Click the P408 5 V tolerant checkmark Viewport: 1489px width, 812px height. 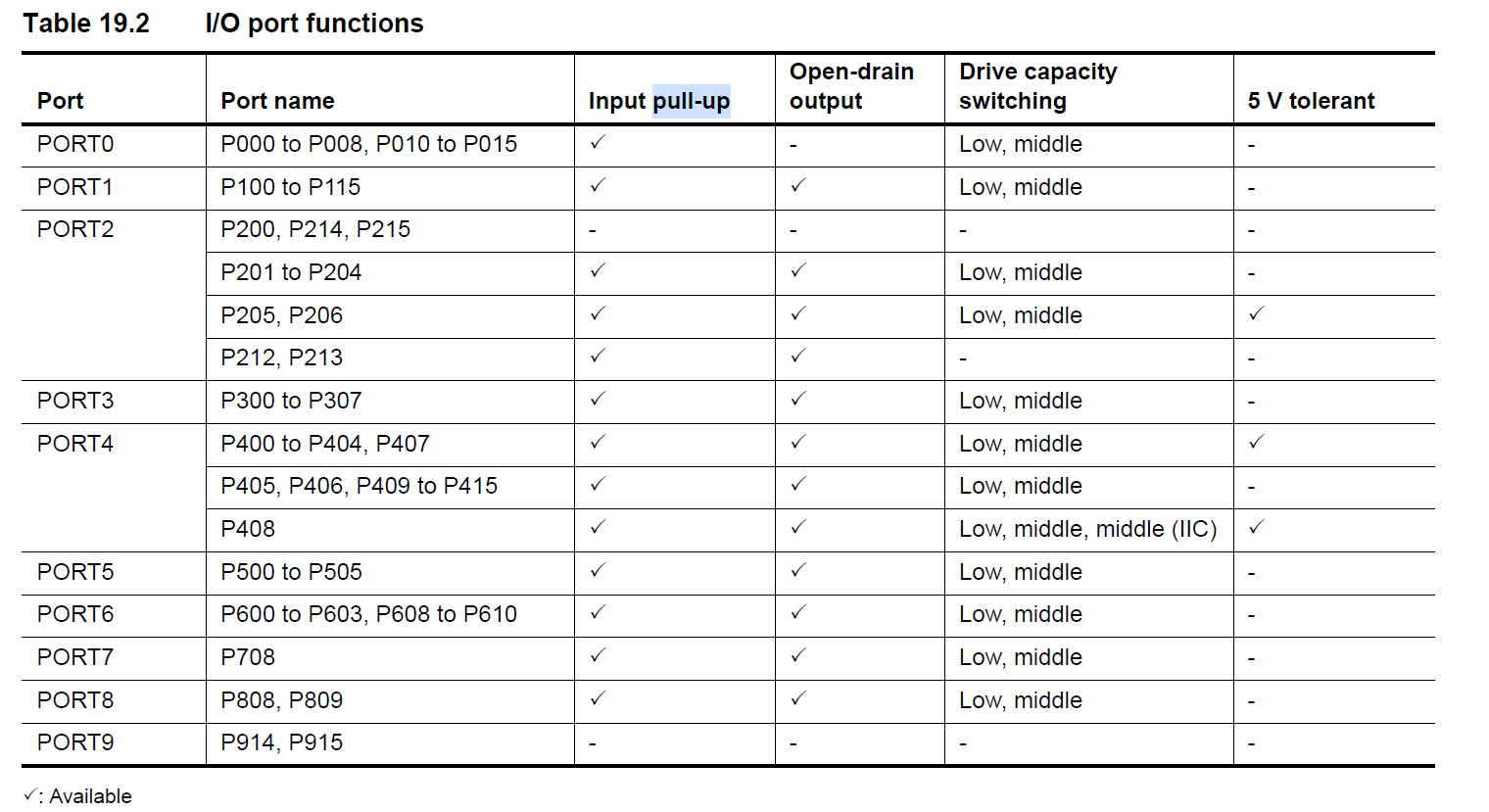point(1257,527)
